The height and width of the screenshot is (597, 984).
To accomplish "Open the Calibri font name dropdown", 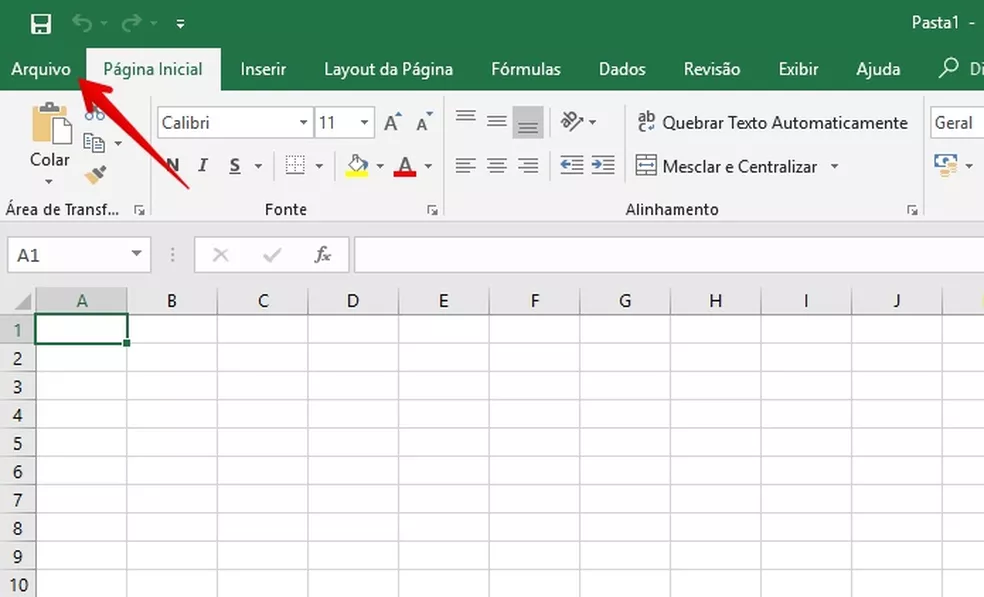I will pyautogui.click(x=305, y=121).
